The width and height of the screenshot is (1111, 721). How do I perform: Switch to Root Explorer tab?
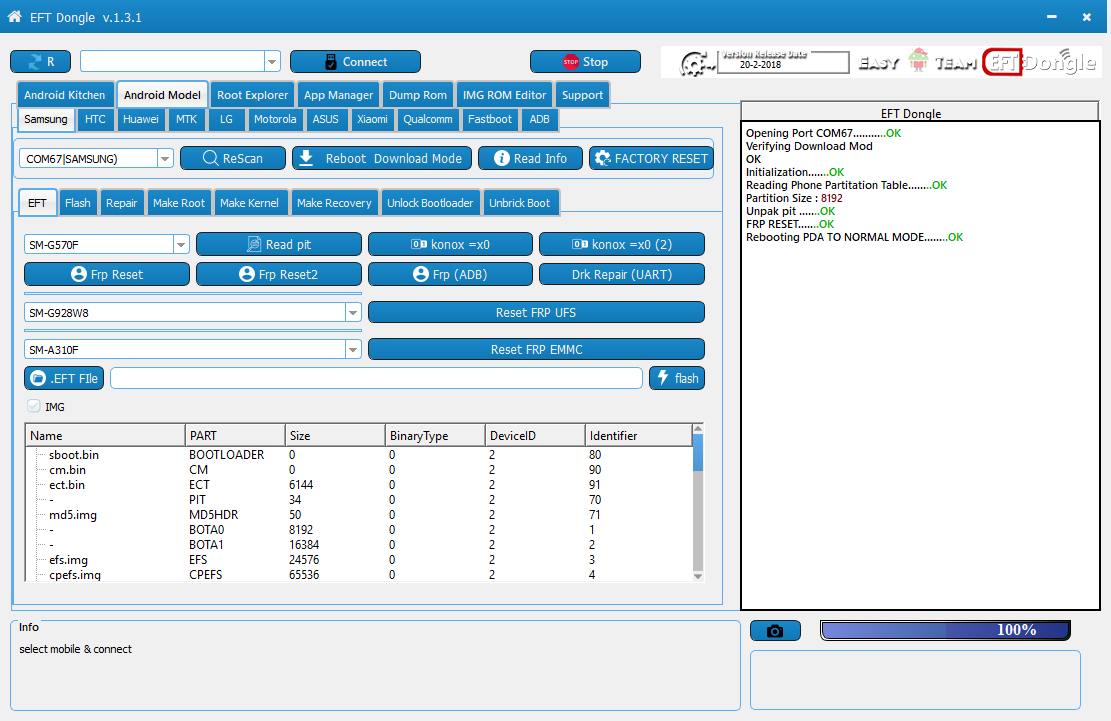pos(252,95)
